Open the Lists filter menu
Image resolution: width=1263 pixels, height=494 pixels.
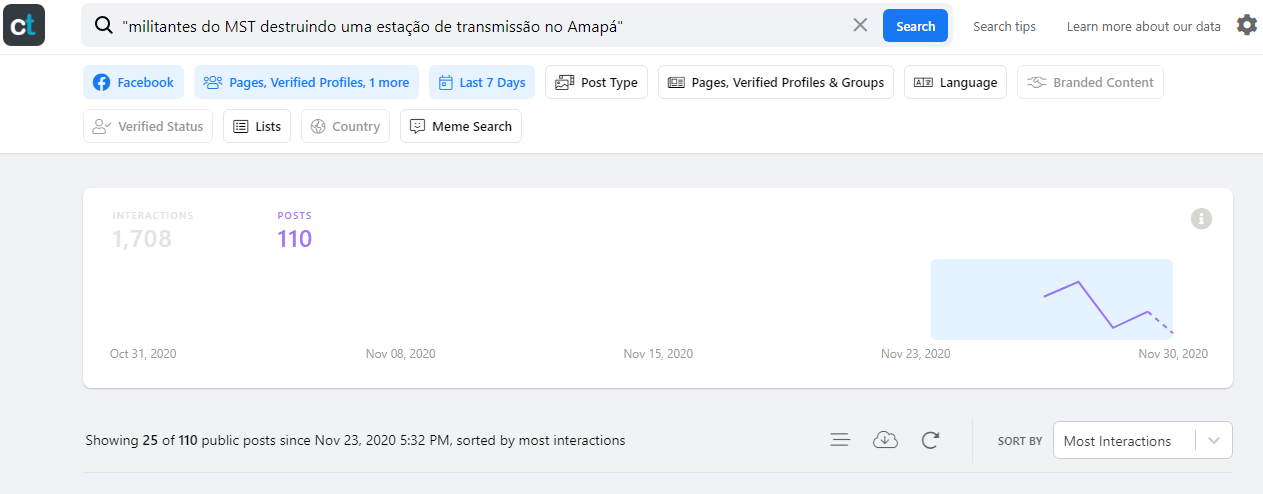pyautogui.click(x=257, y=126)
